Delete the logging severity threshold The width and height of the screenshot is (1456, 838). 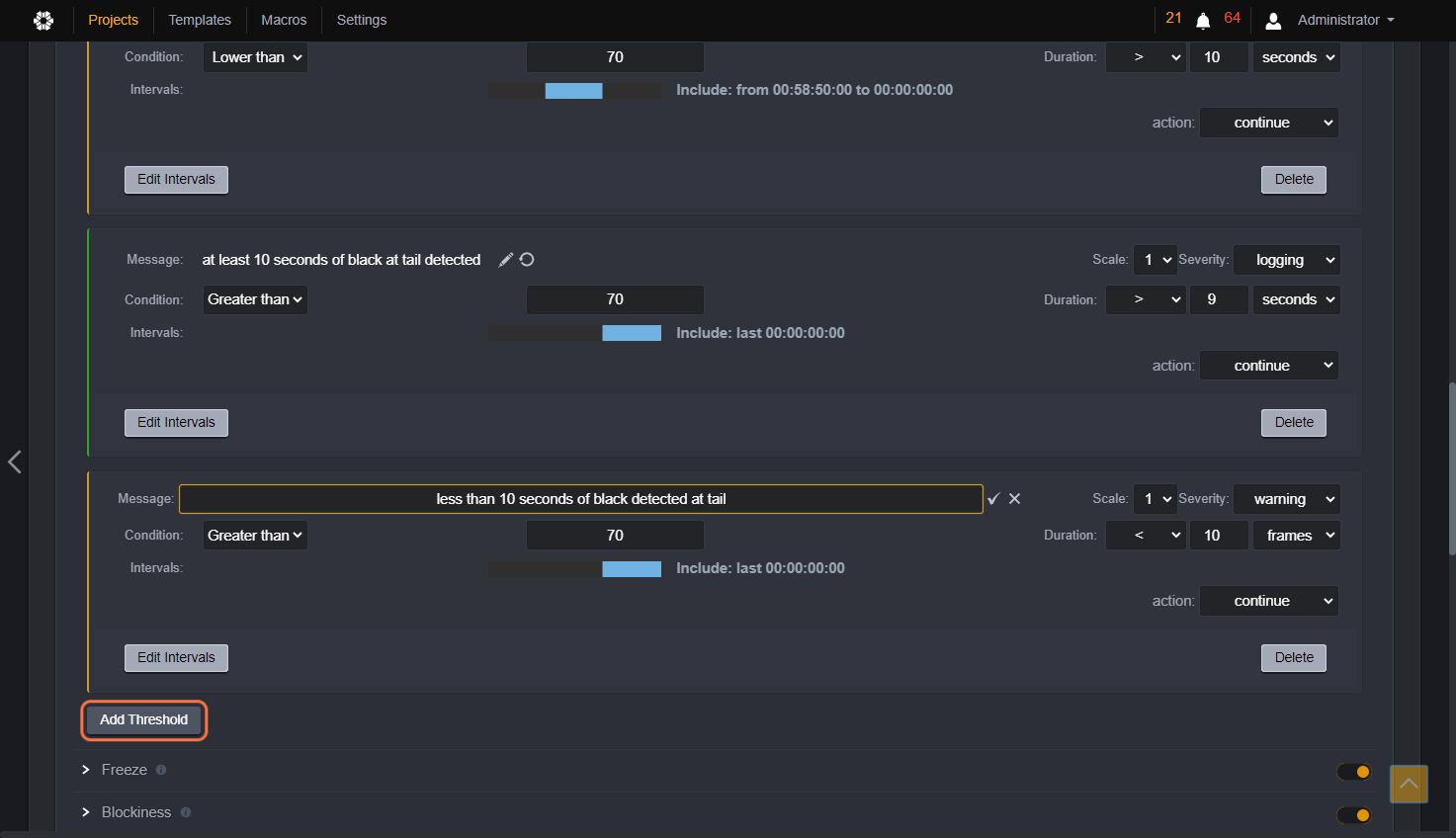[1294, 423]
